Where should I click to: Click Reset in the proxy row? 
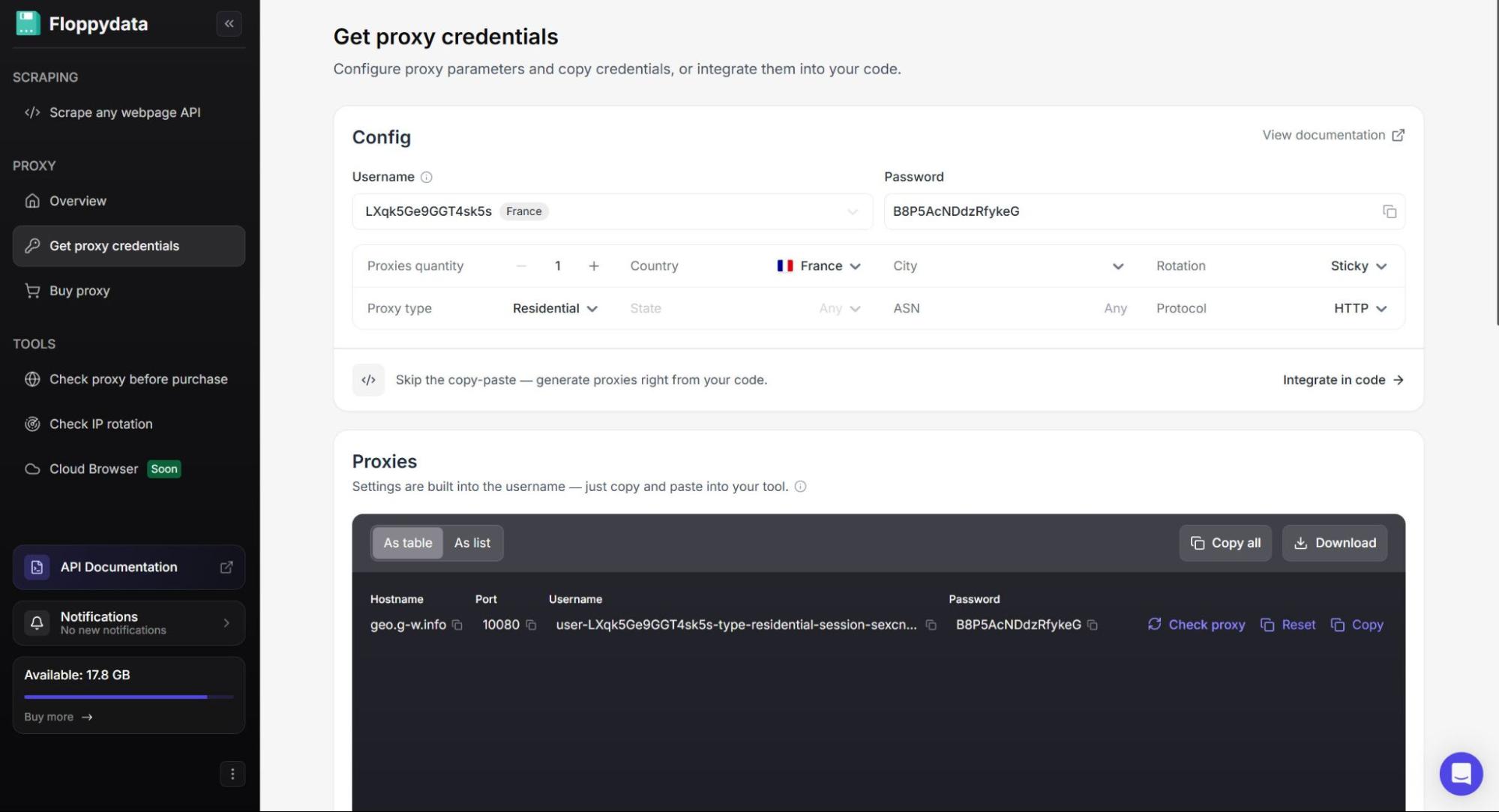click(1288, 625)
